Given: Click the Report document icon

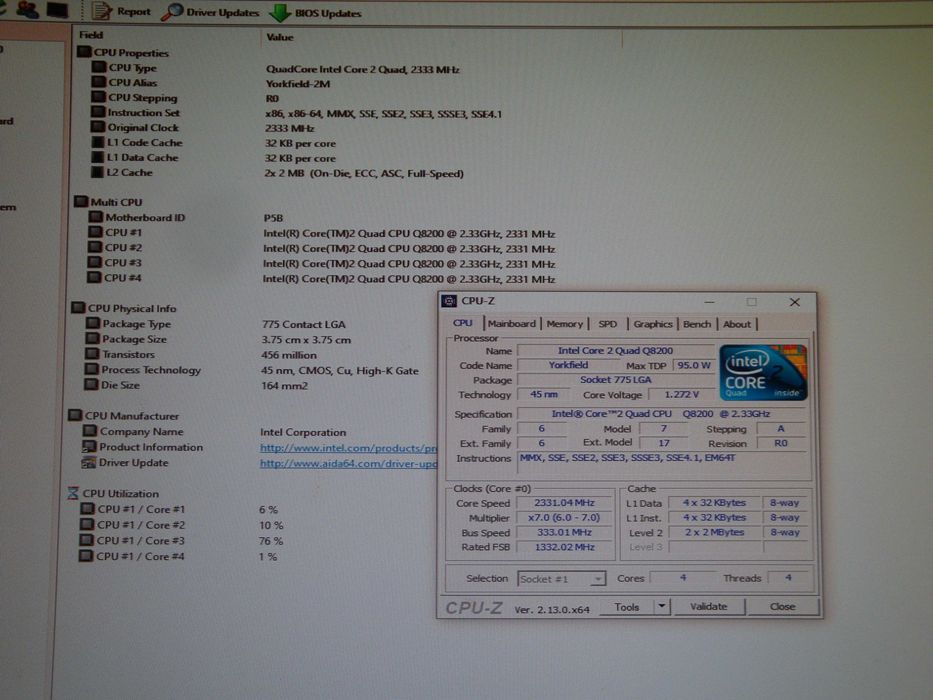Looking at the screenshot, I should click(x=102, y=11).
